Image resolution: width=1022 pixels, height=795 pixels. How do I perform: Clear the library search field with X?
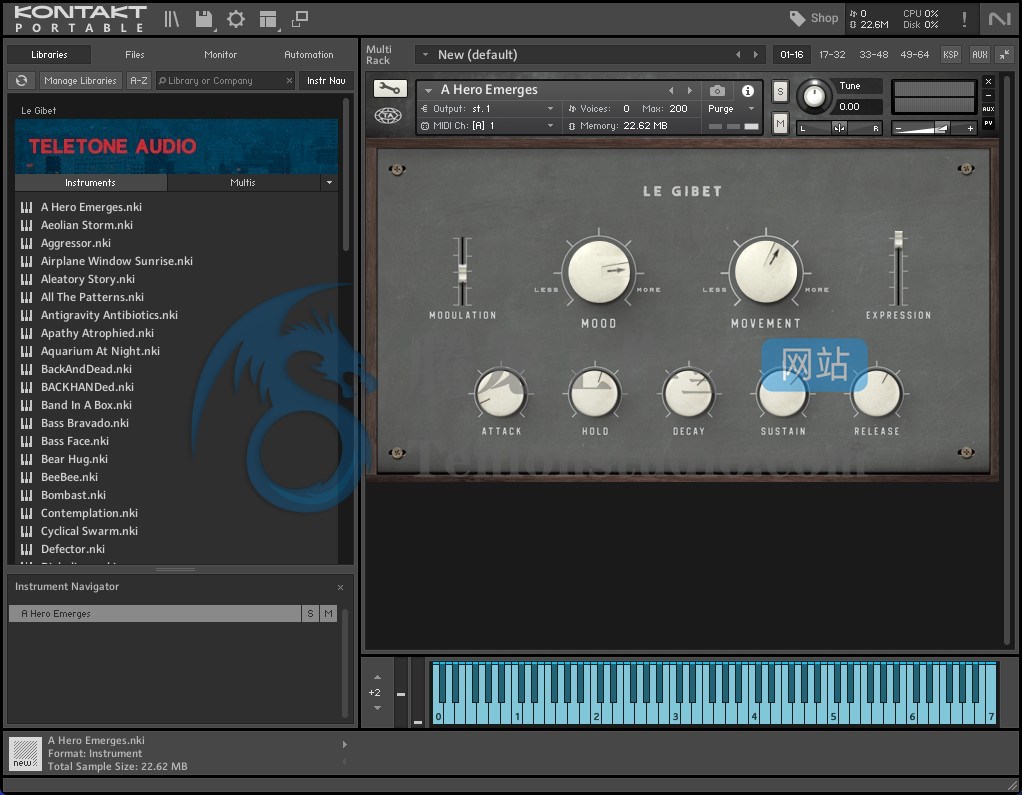289,80
